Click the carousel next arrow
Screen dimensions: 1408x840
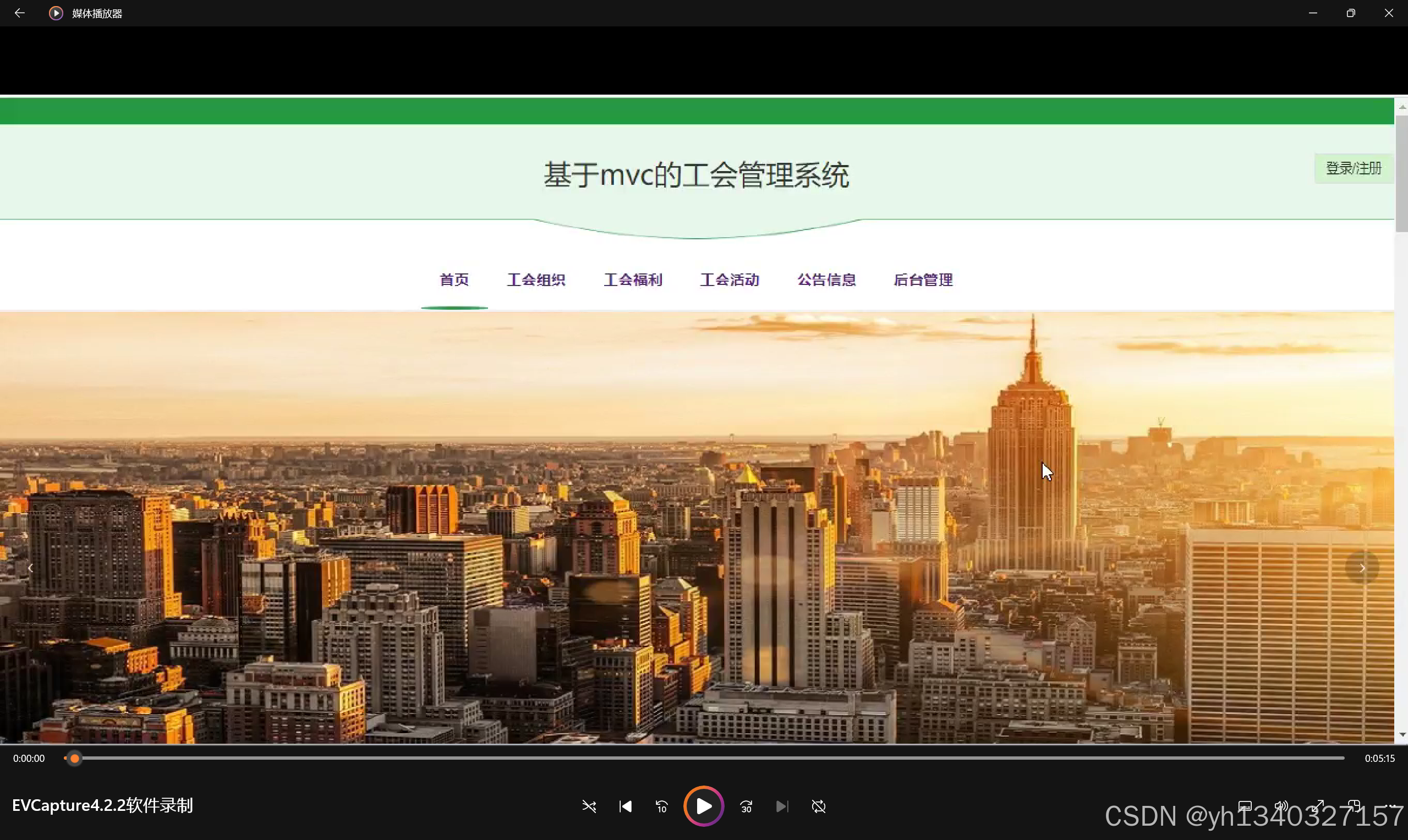[x=1362, y=568]
